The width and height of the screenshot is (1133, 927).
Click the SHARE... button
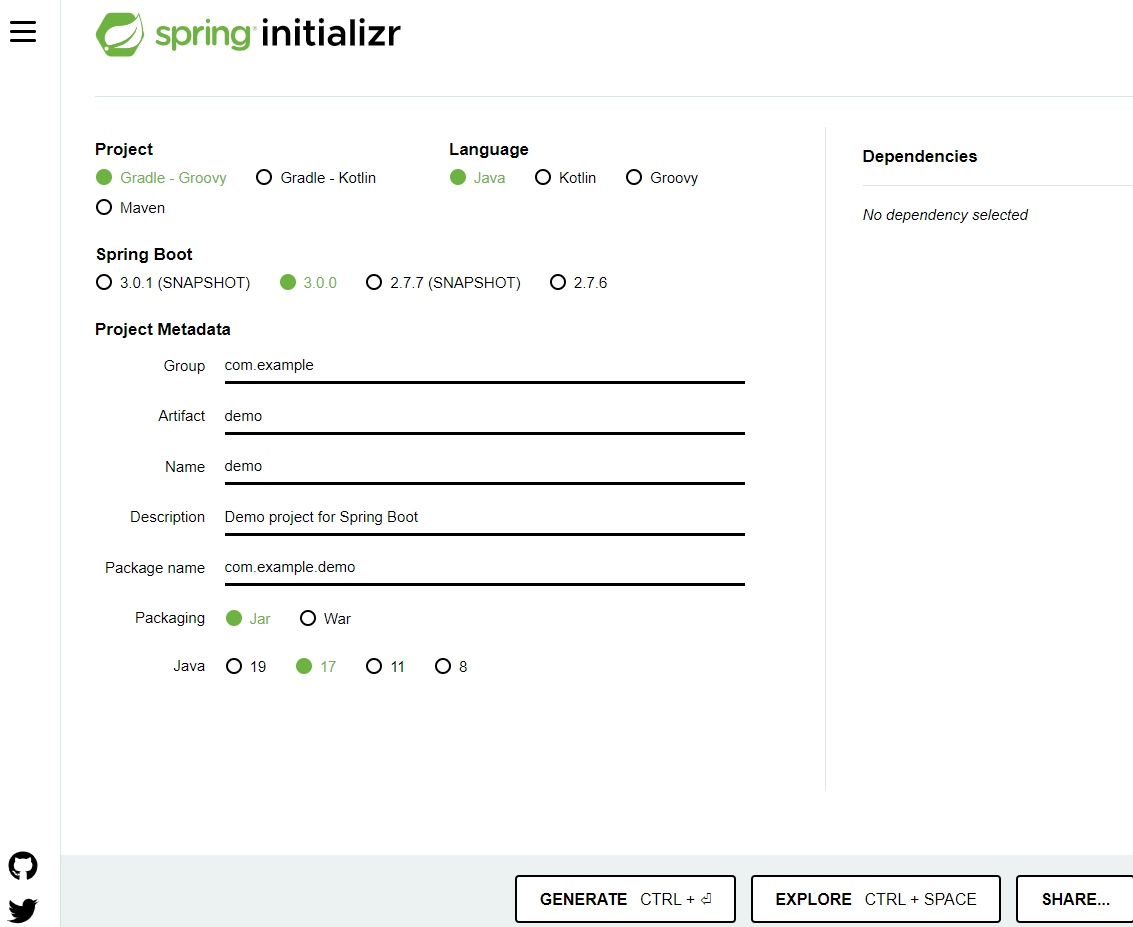[1075, 899]
